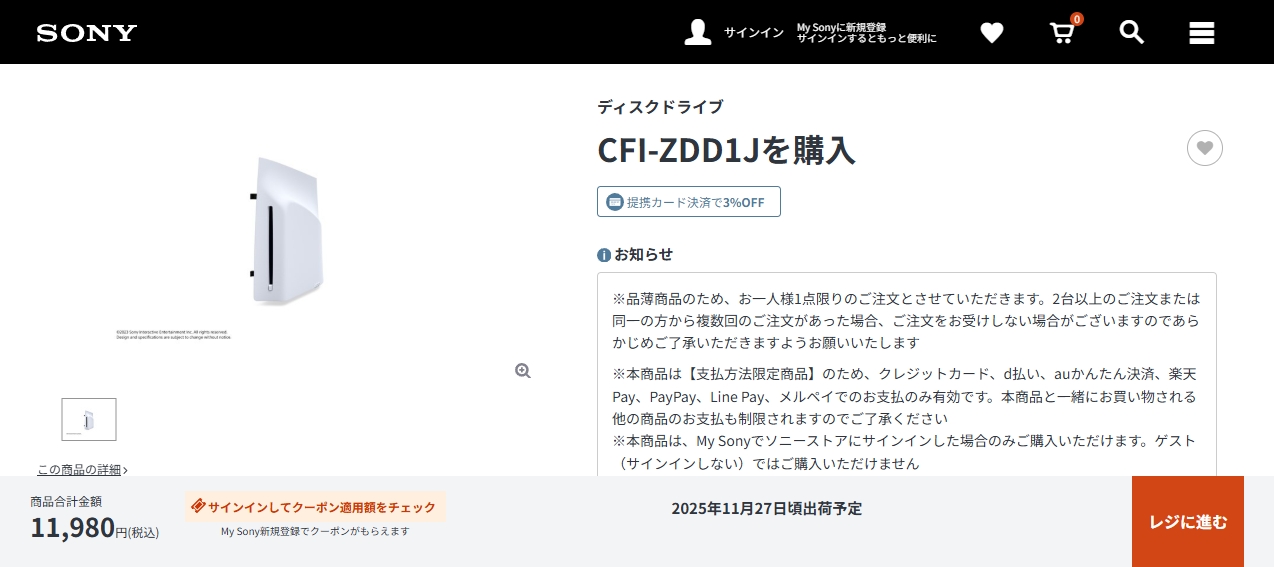Click the zoom-in magnifier under product image

pos(522,371)
